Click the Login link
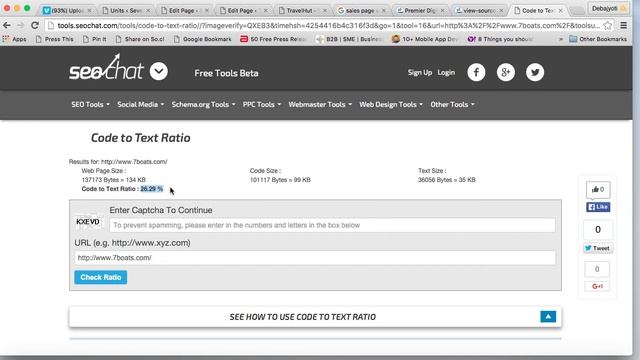 click(x=446, y=72)
